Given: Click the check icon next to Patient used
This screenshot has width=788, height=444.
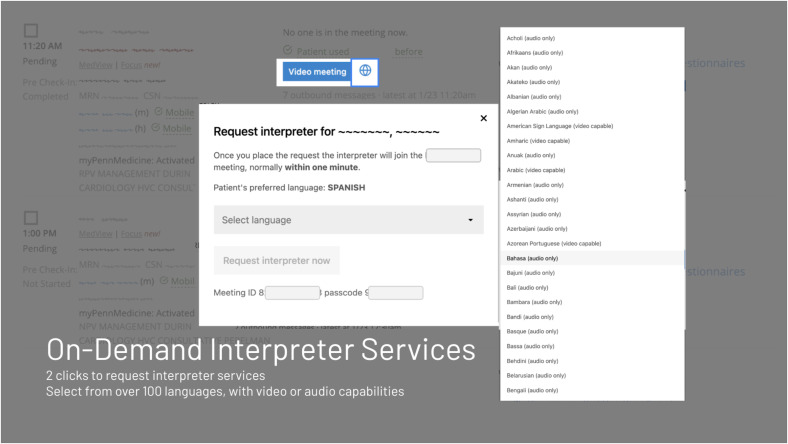Looking at the screenshot, I should 288,51.
